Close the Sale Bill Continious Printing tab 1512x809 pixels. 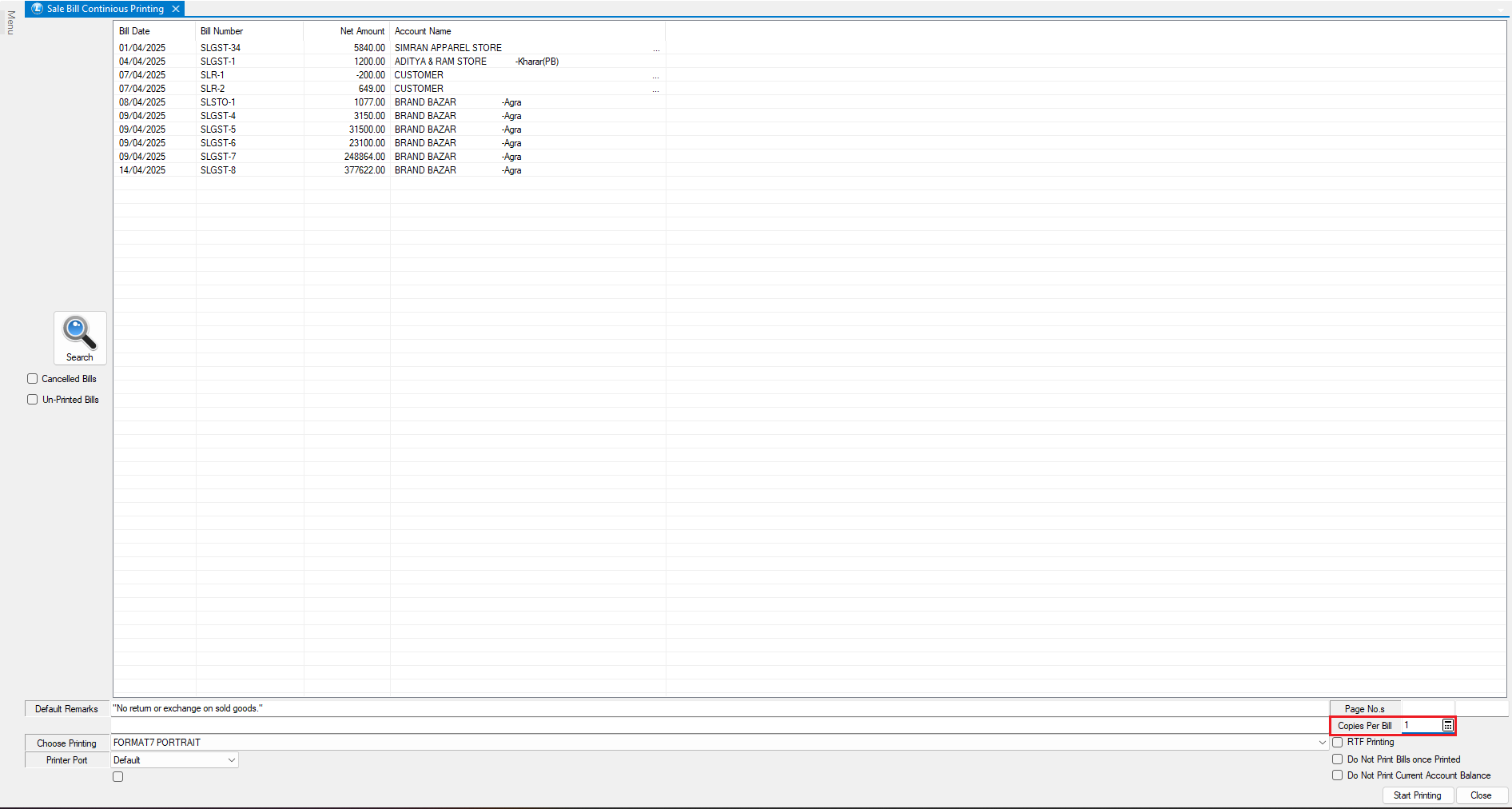pyautogui.click(x=176, y=9)
